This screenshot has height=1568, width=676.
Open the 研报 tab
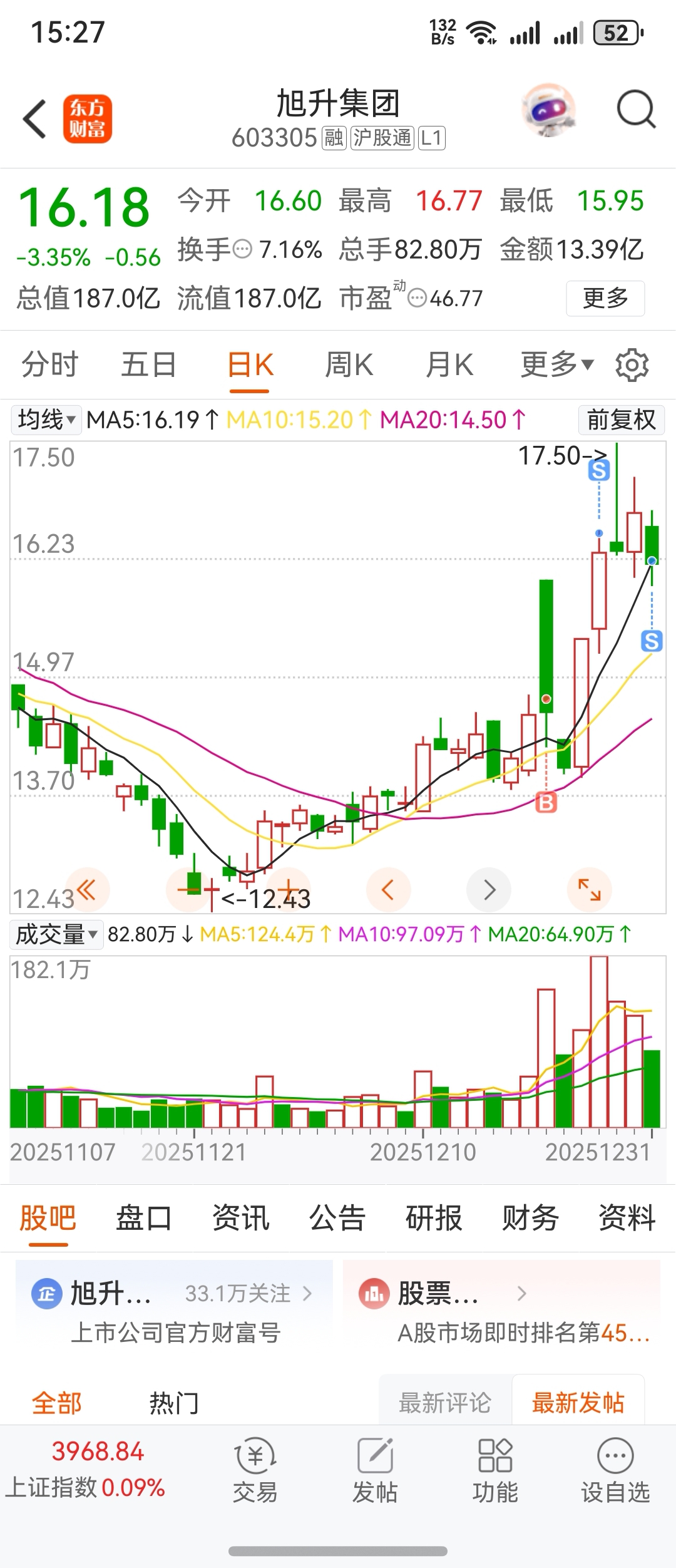[434, 1217]
